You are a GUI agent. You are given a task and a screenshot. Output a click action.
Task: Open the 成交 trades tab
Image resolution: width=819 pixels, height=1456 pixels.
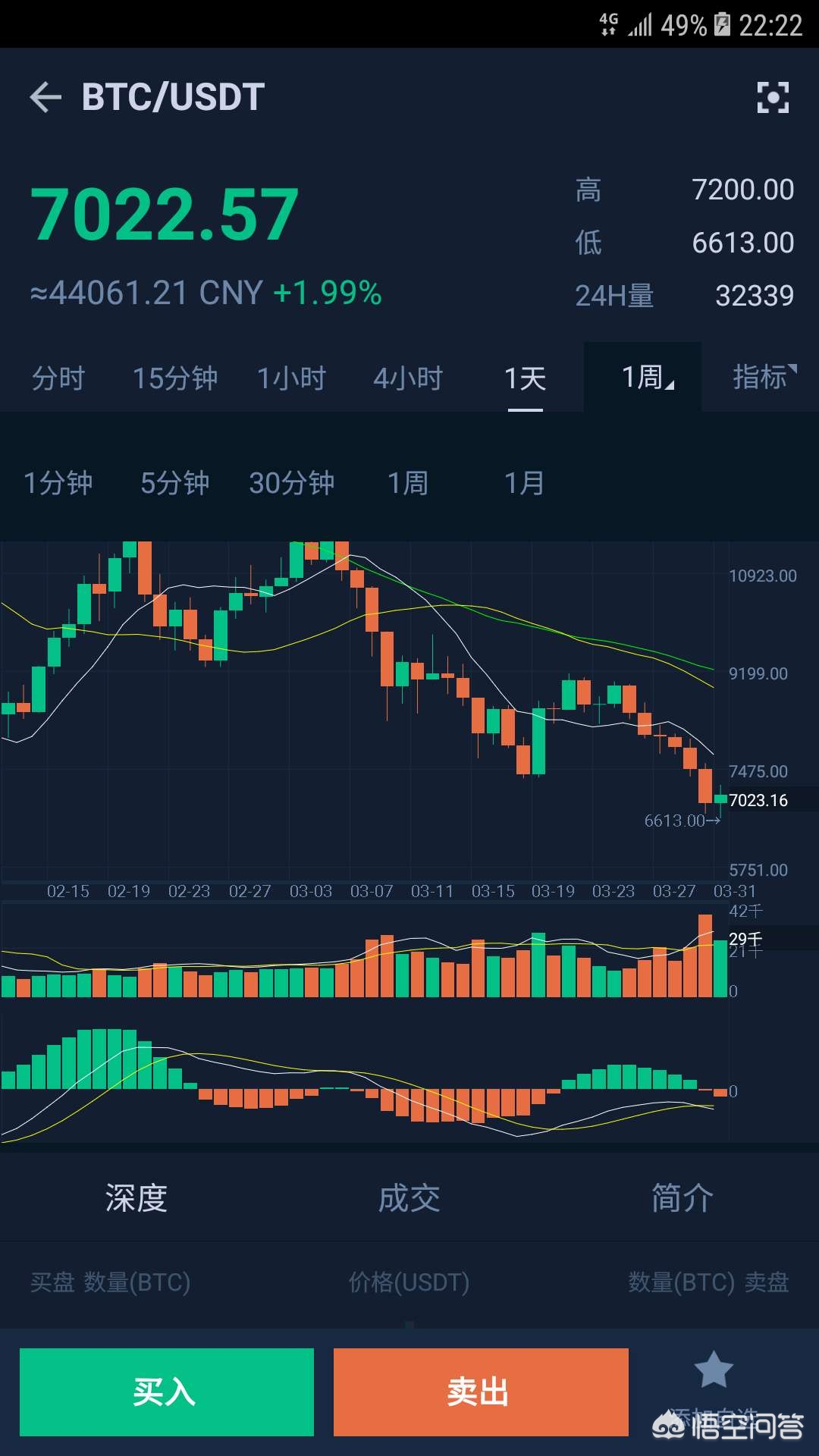click(409, 1197)
